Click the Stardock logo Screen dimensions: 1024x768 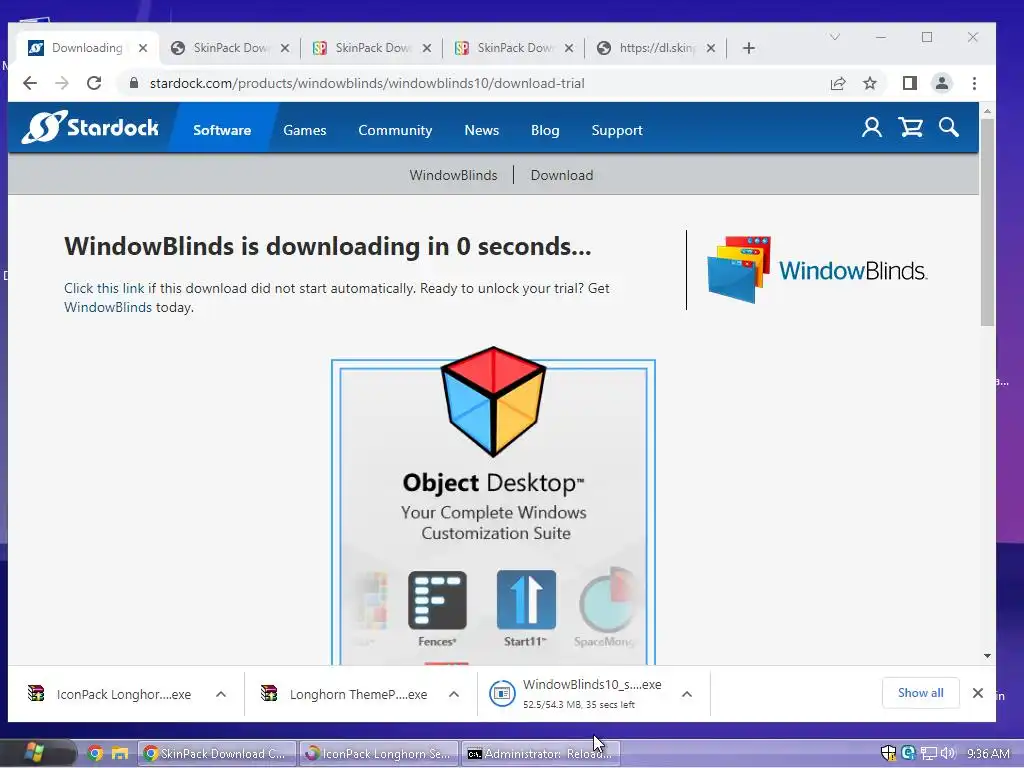point(90,127)
